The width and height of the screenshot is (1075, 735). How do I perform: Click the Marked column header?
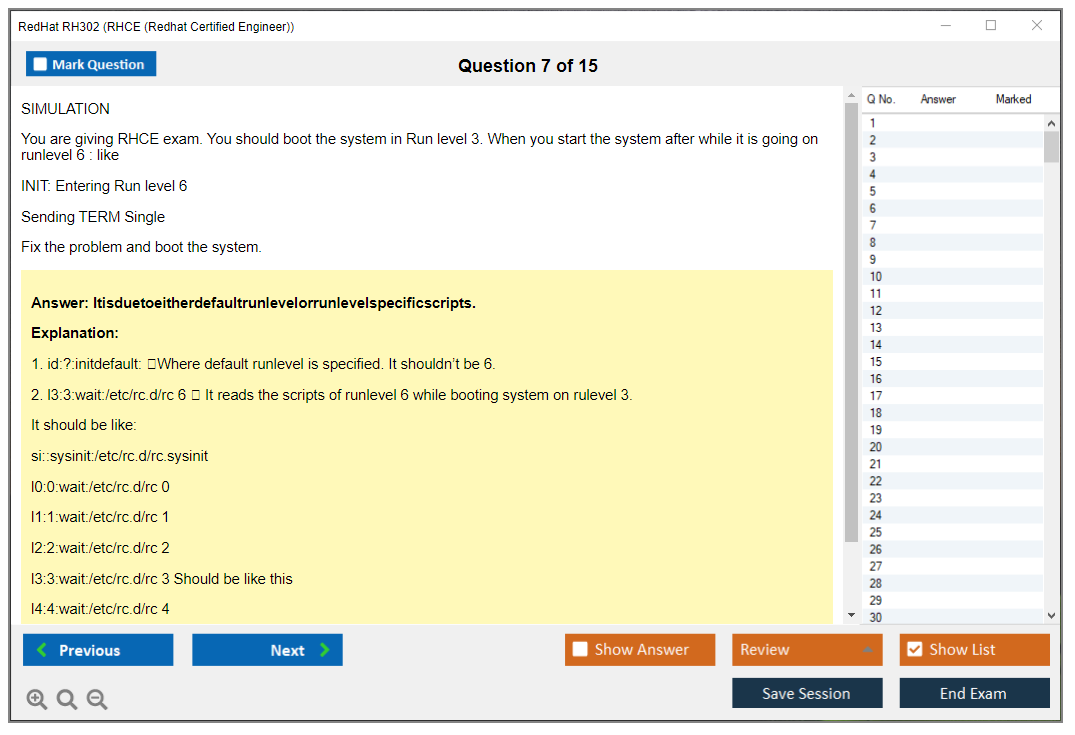pos(1013,99)
